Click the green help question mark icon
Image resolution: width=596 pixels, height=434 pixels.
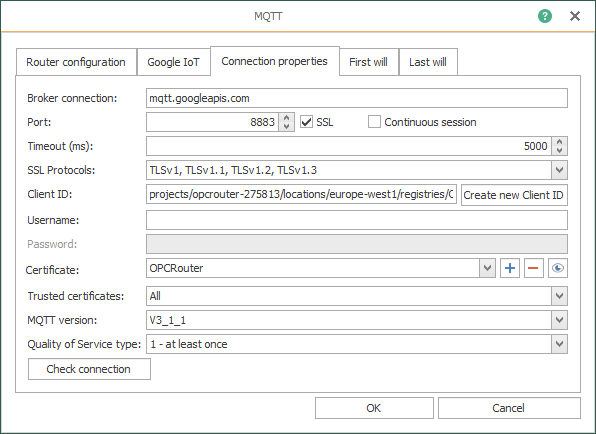click(x=545, y=16)
